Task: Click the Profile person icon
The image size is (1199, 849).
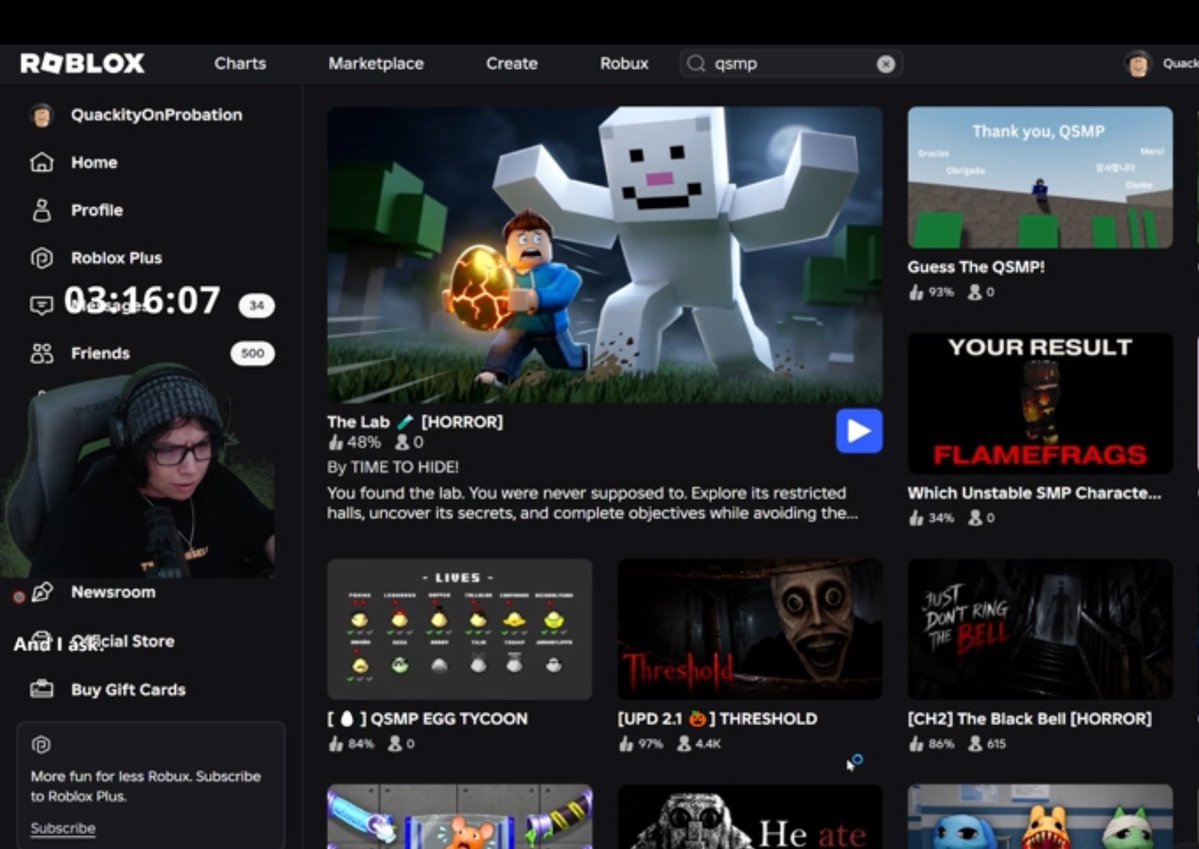Action: coord(41,210)
